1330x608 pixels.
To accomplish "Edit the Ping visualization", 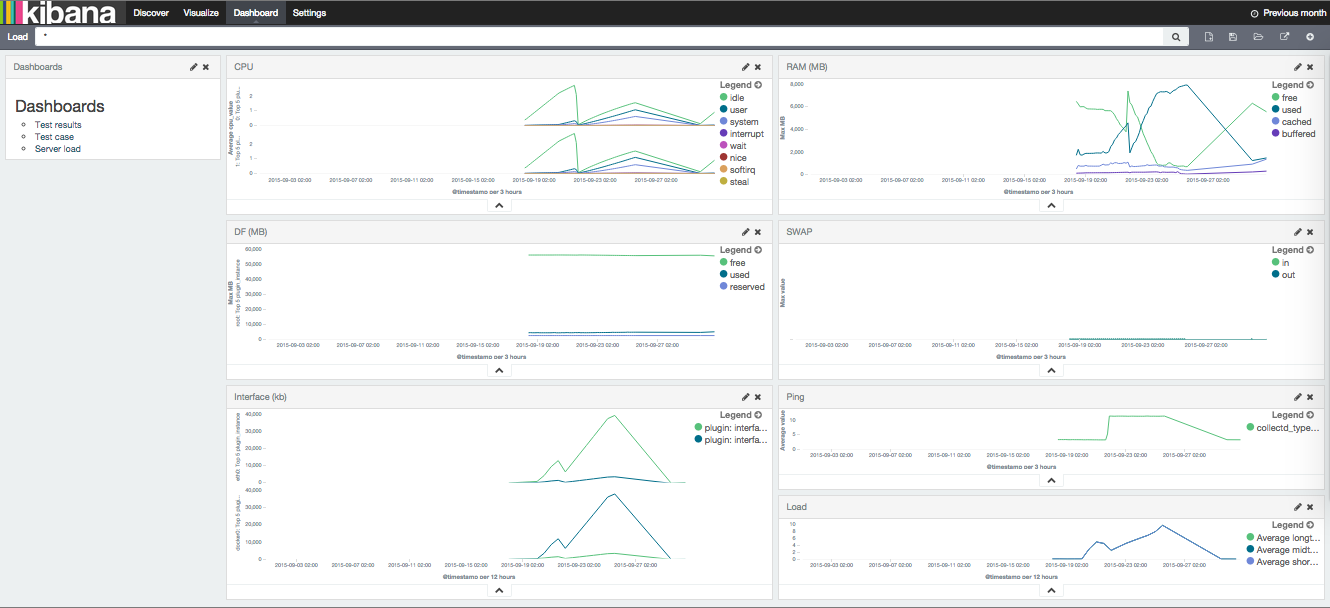I will tap(1298, 397).
